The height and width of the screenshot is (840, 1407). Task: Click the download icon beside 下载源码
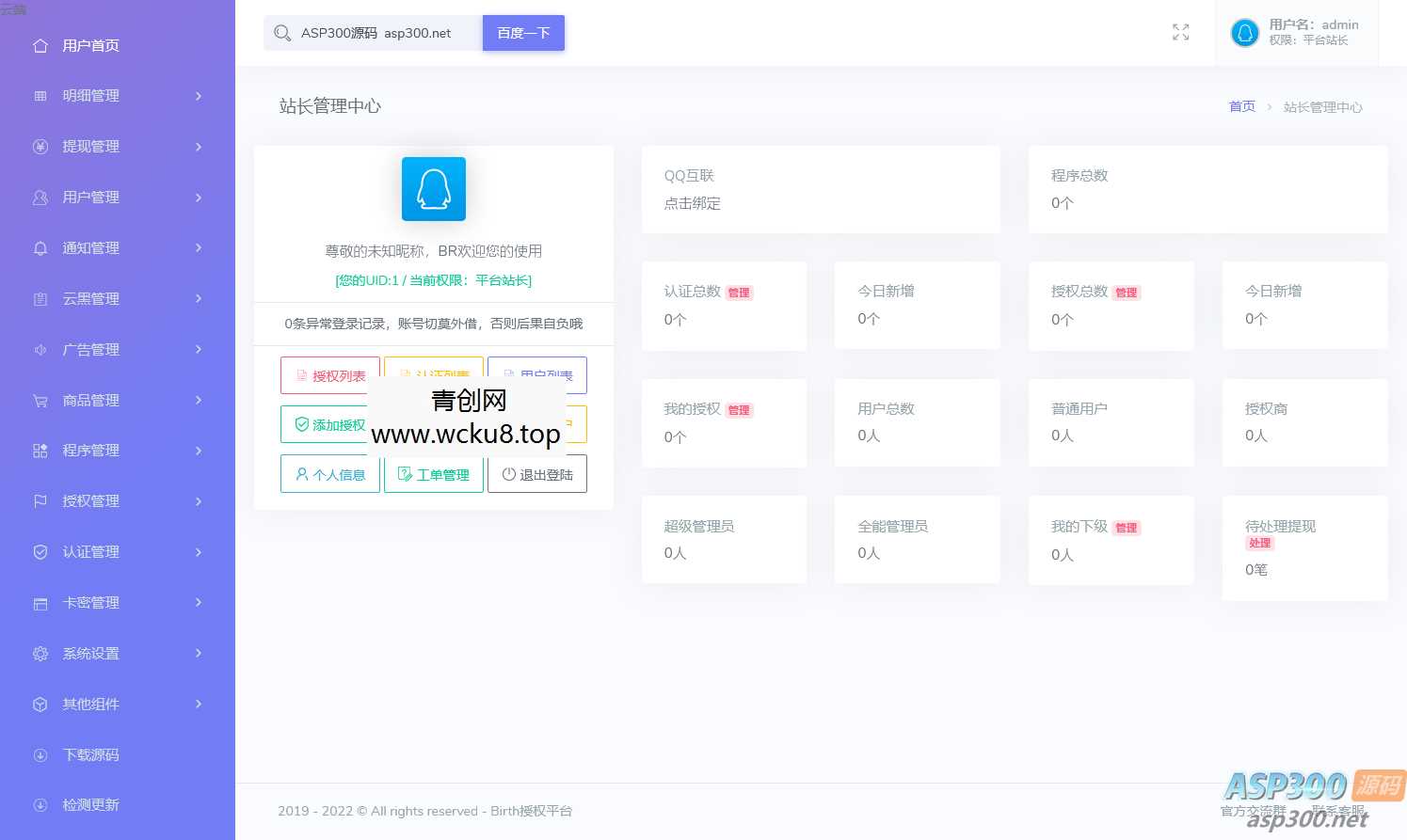click(40, 754)
